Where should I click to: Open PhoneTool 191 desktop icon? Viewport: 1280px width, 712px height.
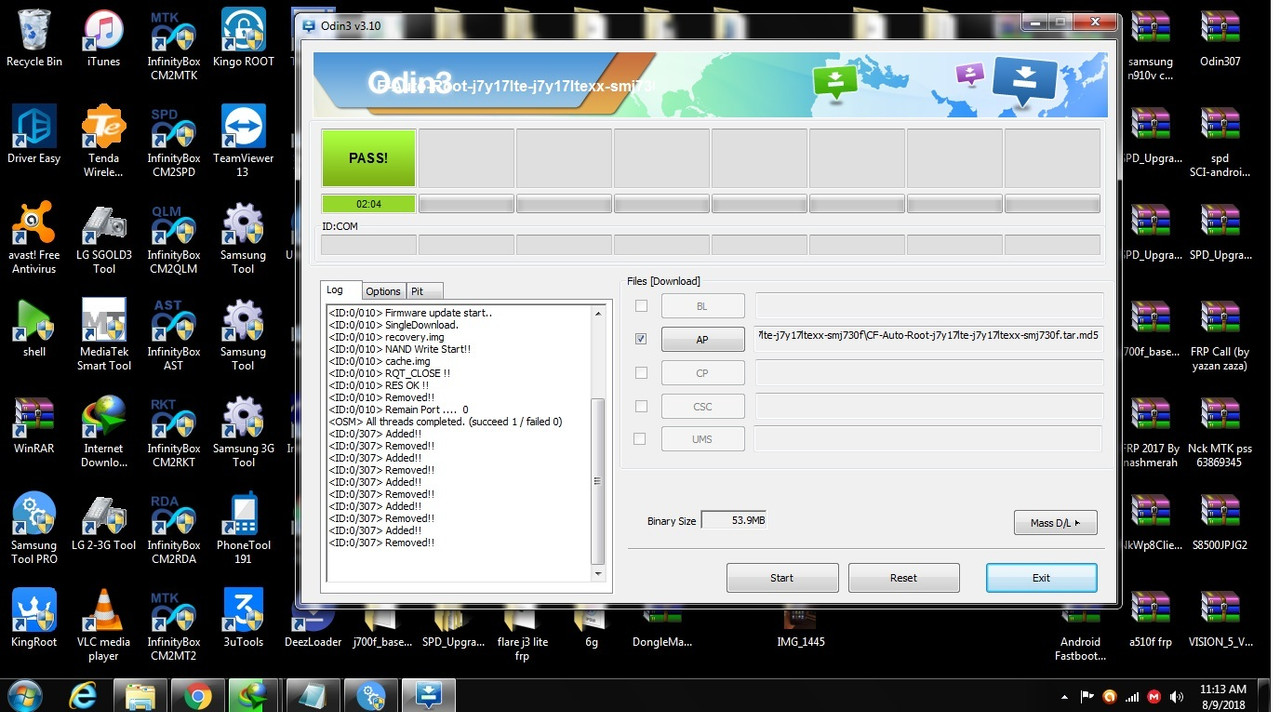click(243, 530)
